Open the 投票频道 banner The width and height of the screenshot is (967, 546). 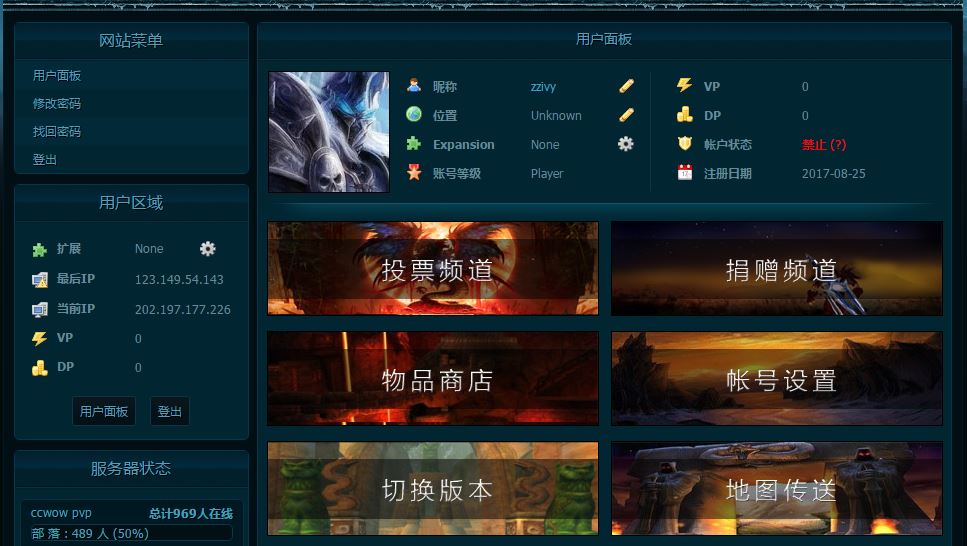[x=433, y=268]
